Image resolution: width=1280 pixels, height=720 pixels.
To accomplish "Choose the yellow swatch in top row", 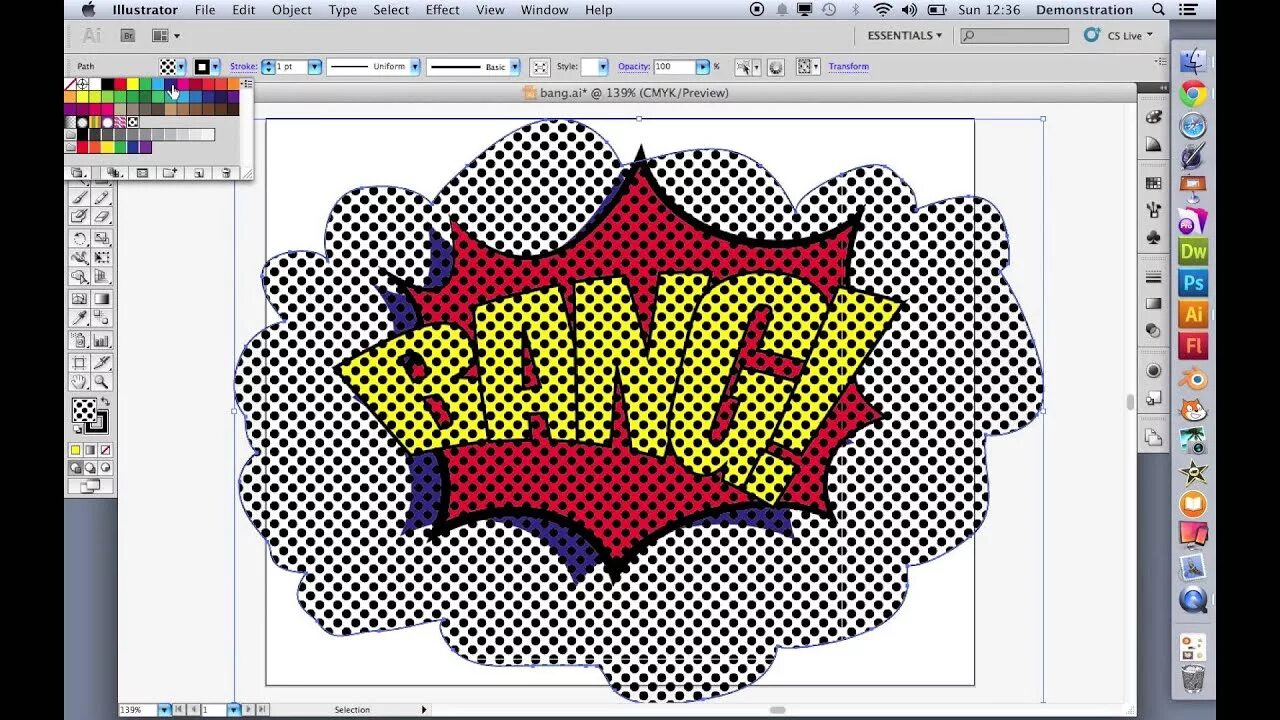I will (133, 84).
